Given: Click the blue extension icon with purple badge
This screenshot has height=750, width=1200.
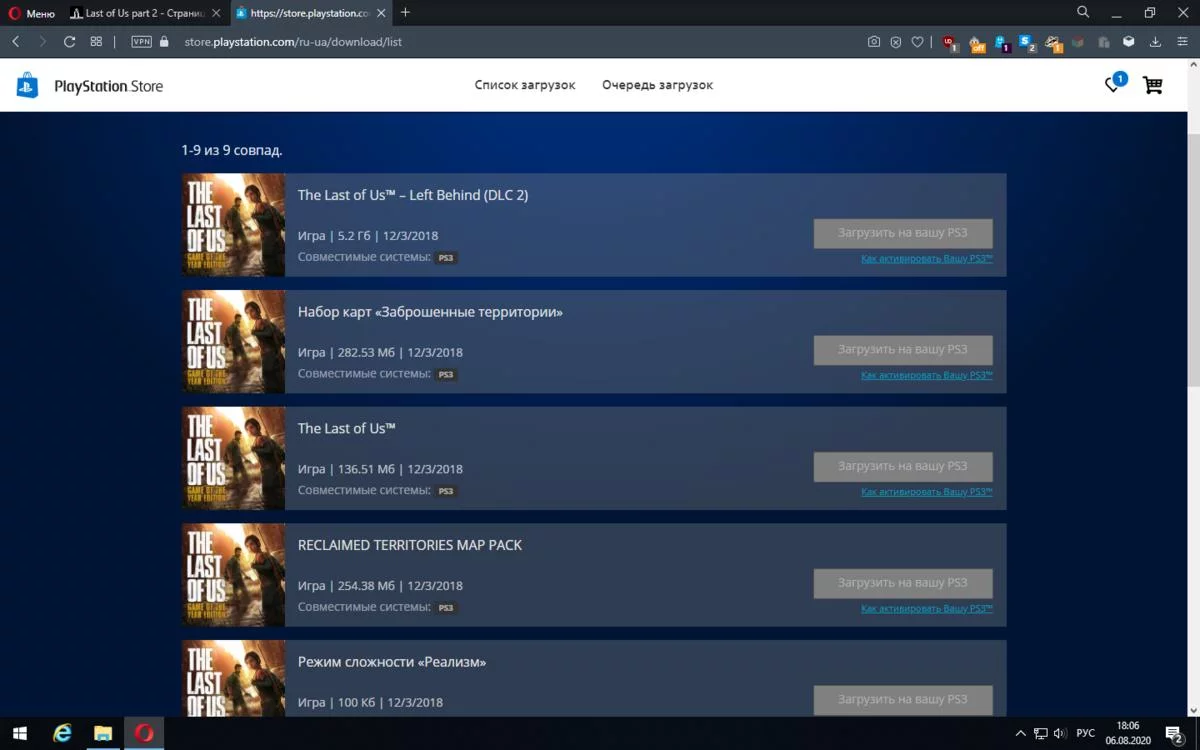Looking at the screenshot, I should pyautogui.click(x=1002, y=43).
